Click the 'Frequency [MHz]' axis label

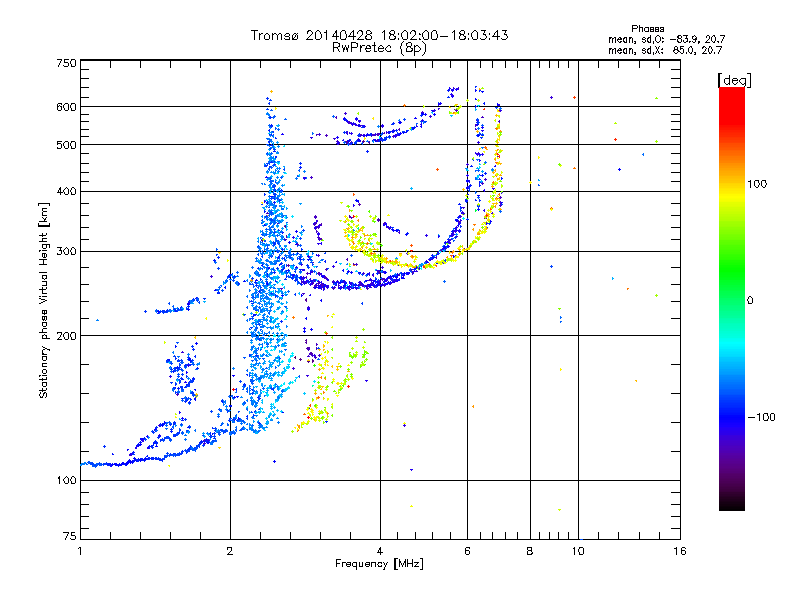pyautogui.click(x=379, y=564)
